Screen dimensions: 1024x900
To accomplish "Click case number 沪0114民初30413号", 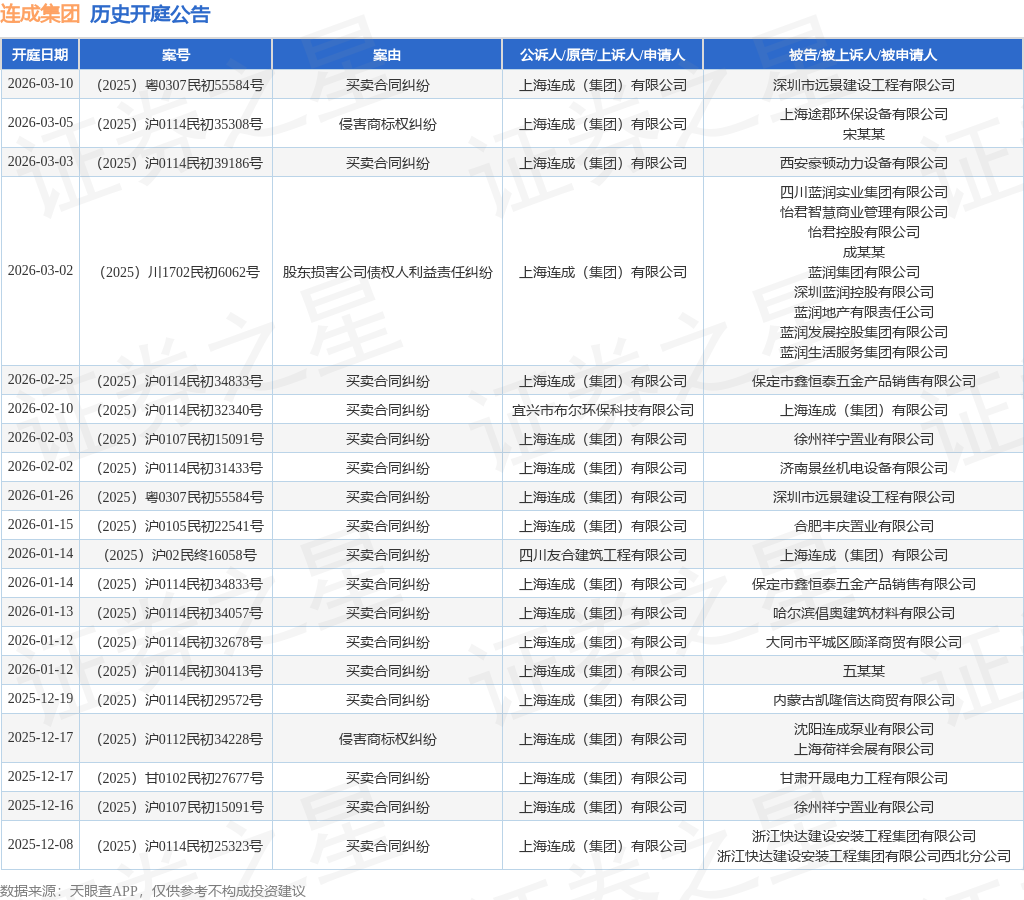I will (x=180, y=671).
